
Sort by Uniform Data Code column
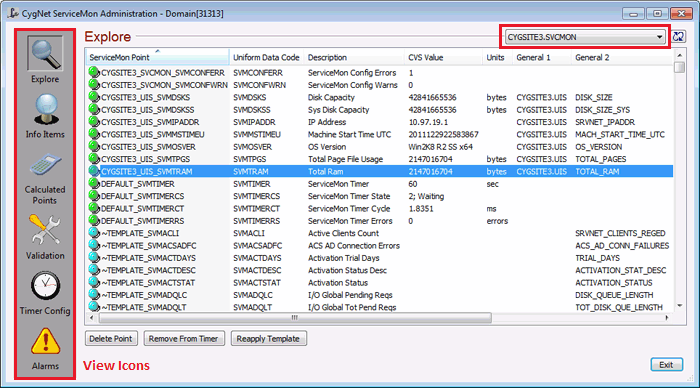coord(266,57)
